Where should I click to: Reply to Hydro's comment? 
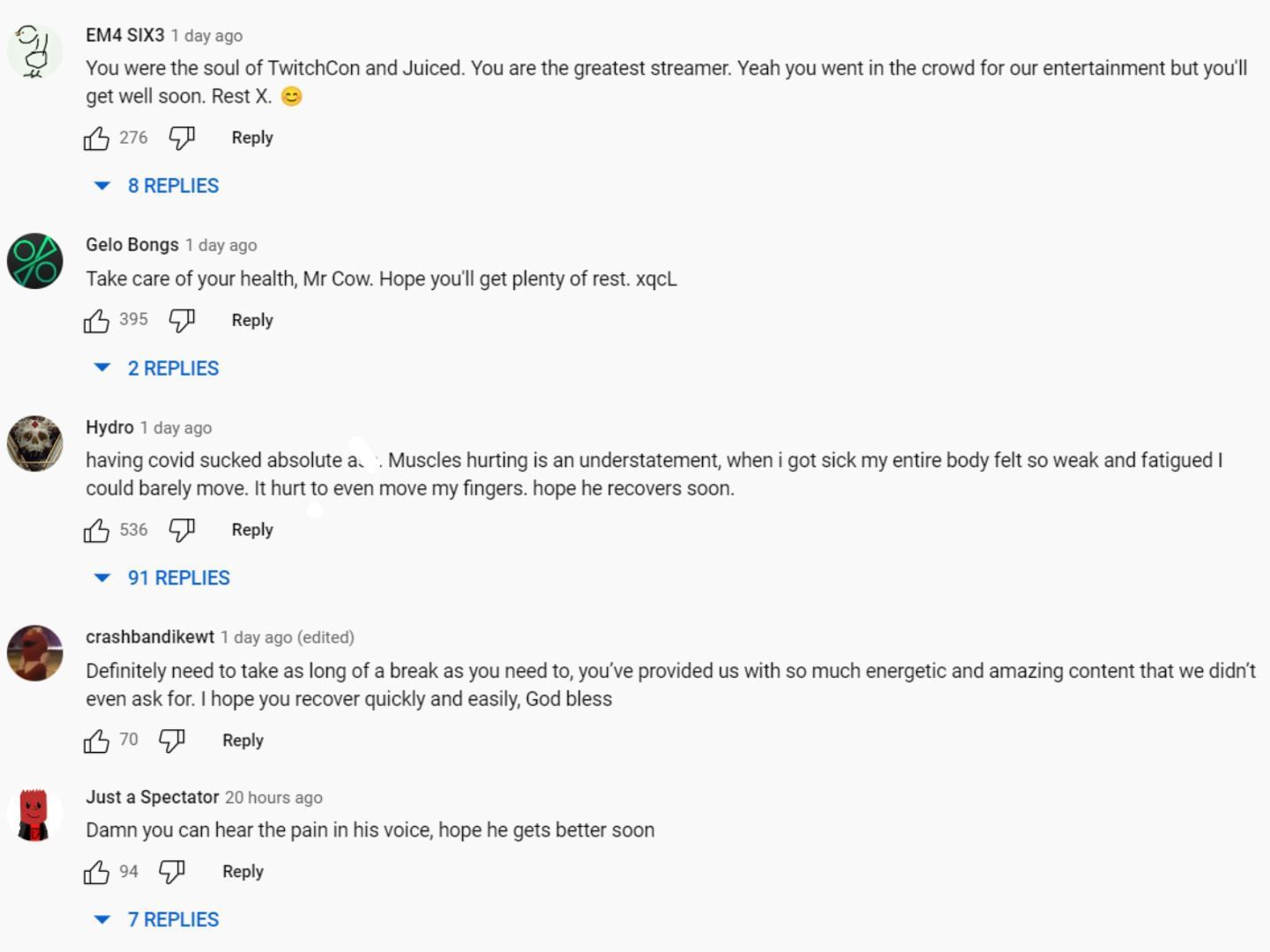(252, 531)
